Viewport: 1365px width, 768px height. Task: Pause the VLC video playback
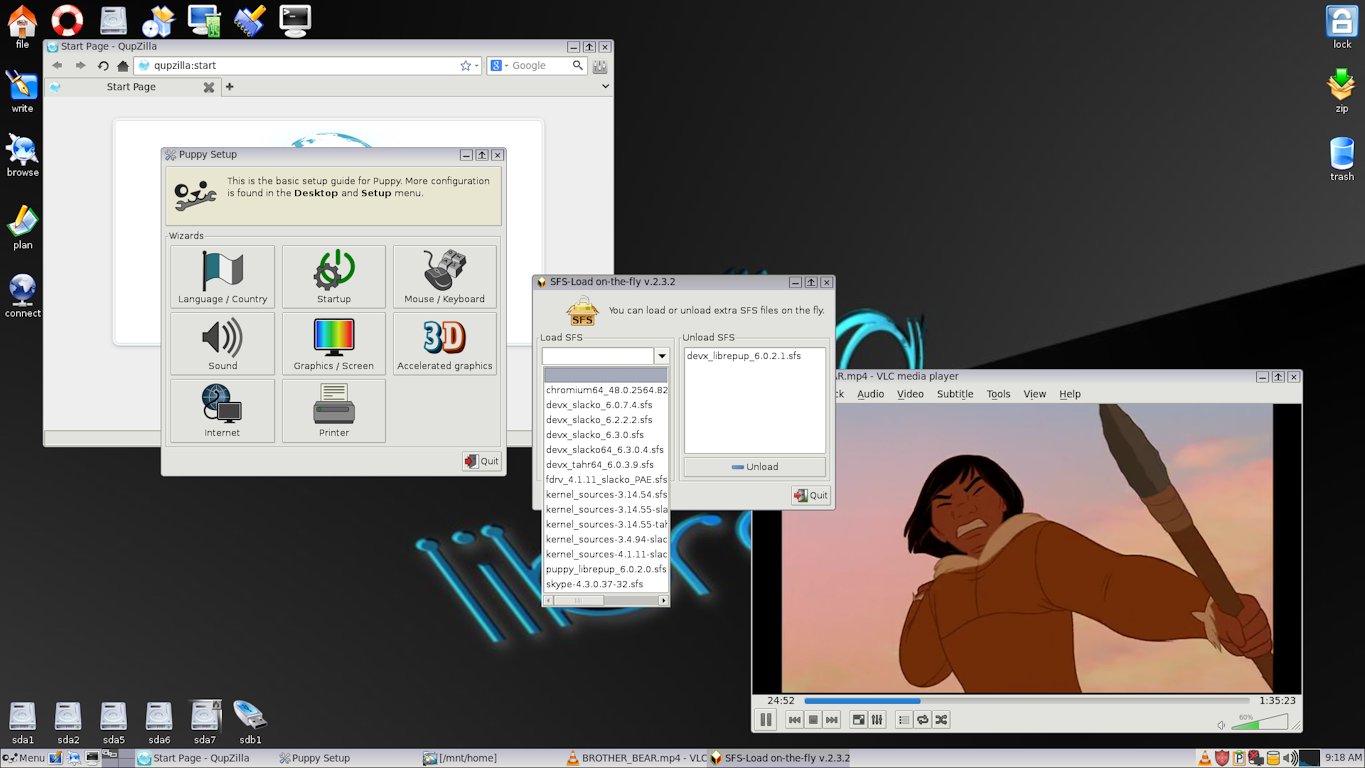tap(767, 719)
